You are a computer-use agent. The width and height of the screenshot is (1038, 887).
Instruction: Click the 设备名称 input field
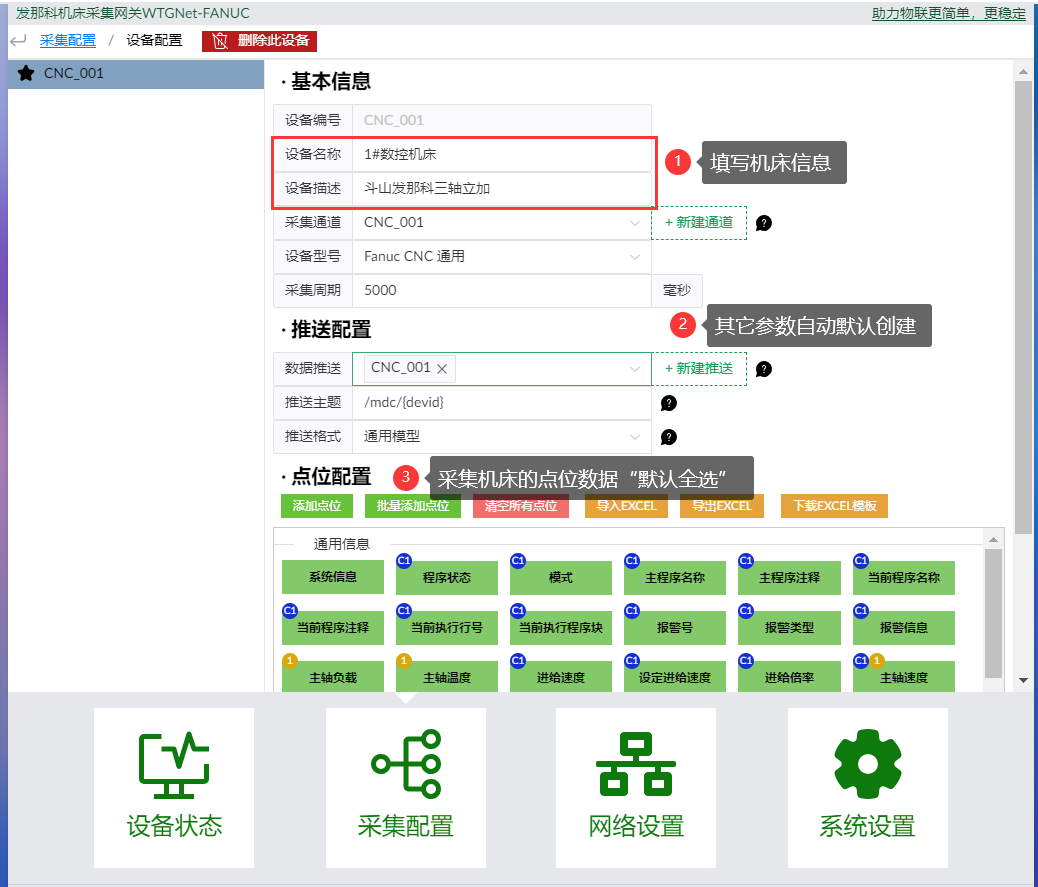point(502,154)
